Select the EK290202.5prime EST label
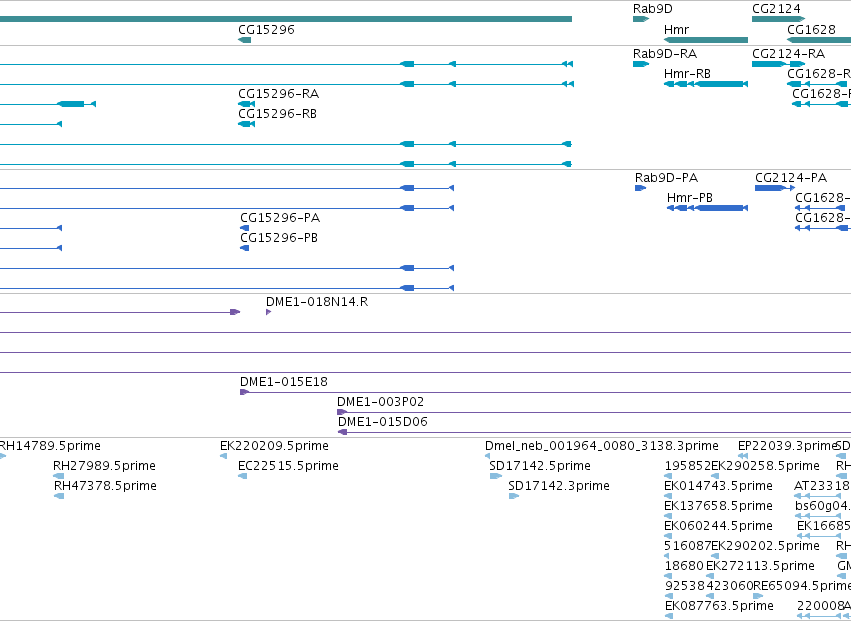Screen dimensions: 851x621 click(765, 546)
